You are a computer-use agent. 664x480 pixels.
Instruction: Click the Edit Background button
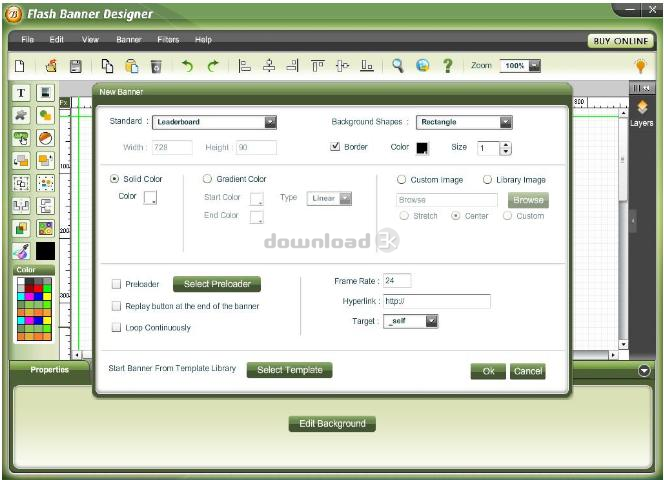pyautogui.click(x=332, y=424)
